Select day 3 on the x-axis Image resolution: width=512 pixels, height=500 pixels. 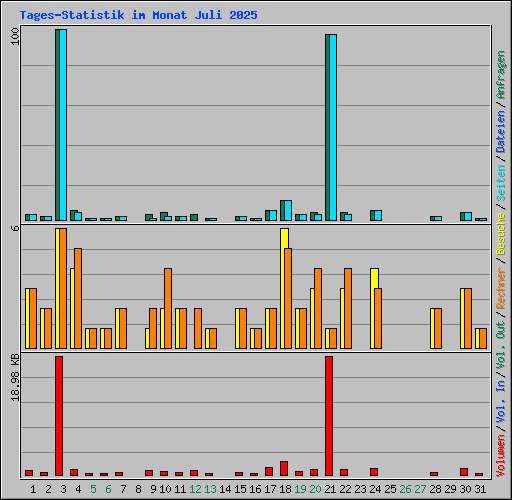(x=63, y=489)
